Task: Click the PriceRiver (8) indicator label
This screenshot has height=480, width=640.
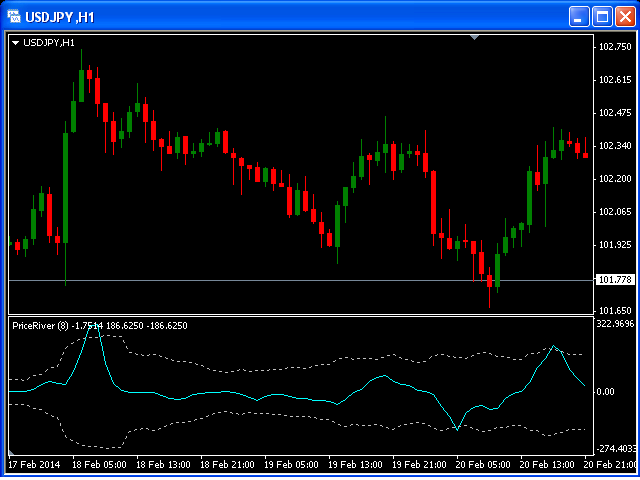Action: (40, 326)
